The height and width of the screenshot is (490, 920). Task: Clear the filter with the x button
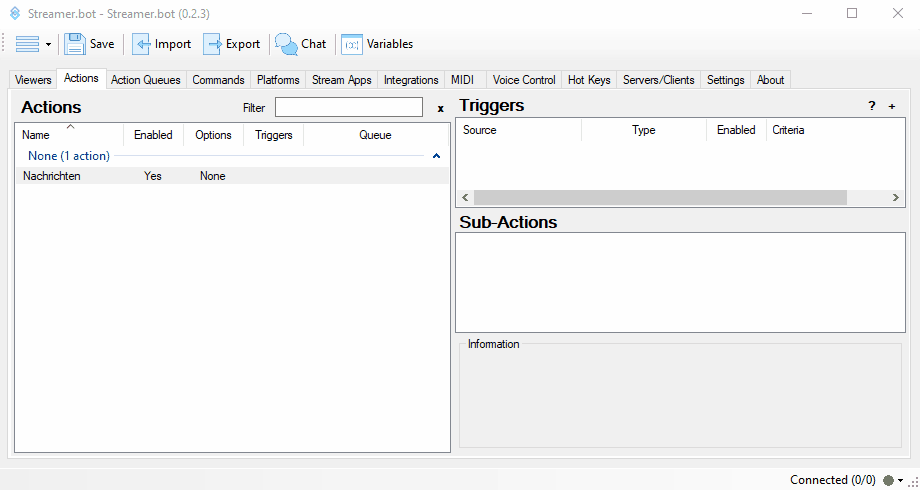(440, 108)
